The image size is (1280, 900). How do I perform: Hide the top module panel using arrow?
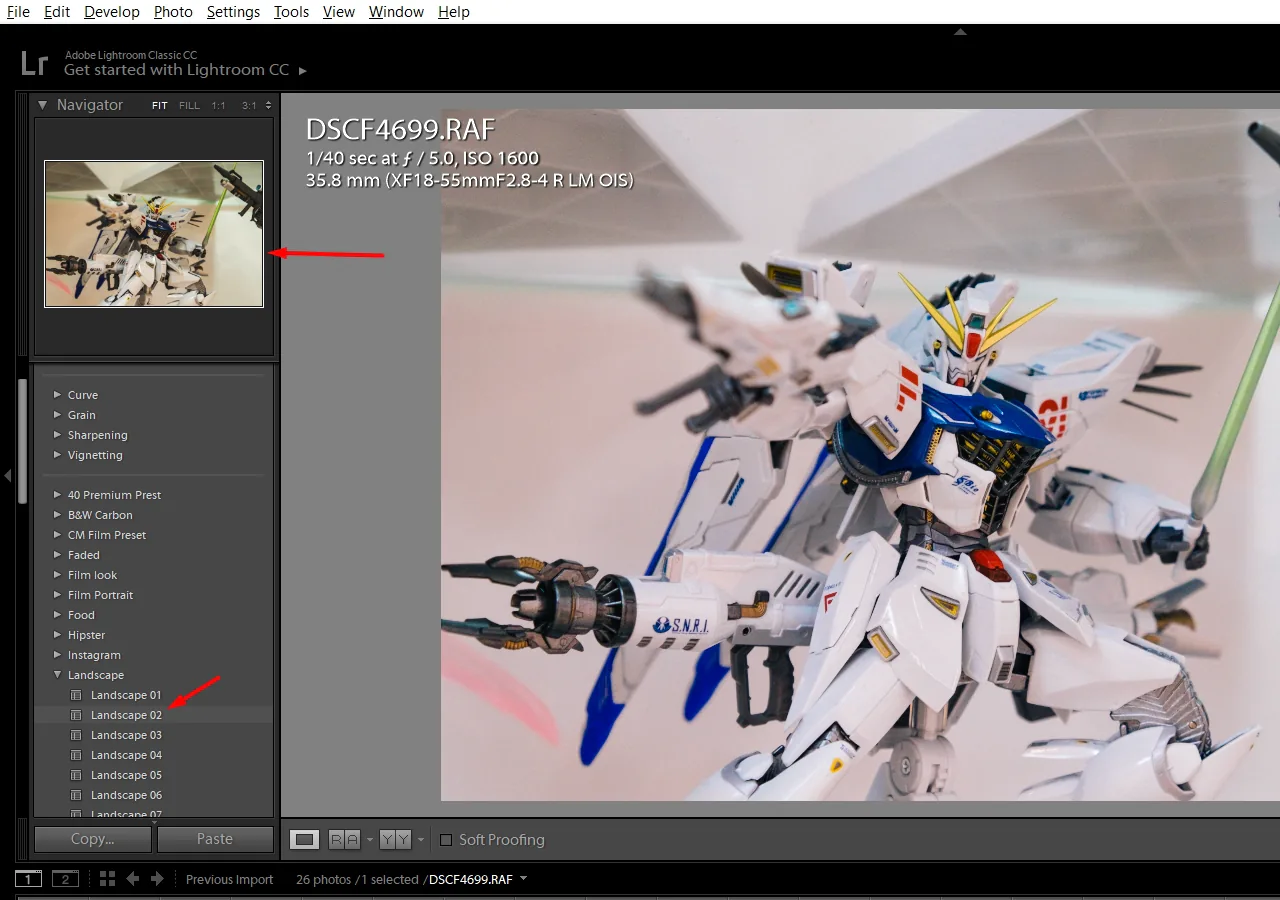pos(960,32)
